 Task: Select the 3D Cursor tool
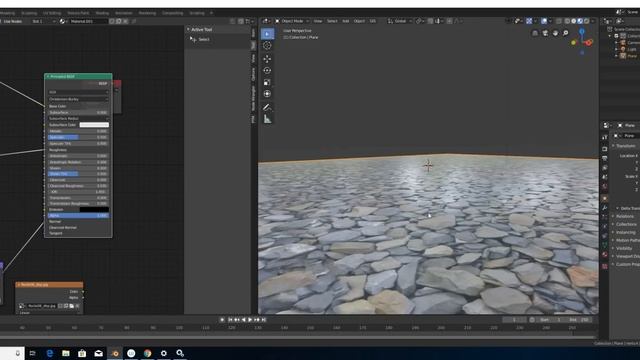click(x=267, y=46)
